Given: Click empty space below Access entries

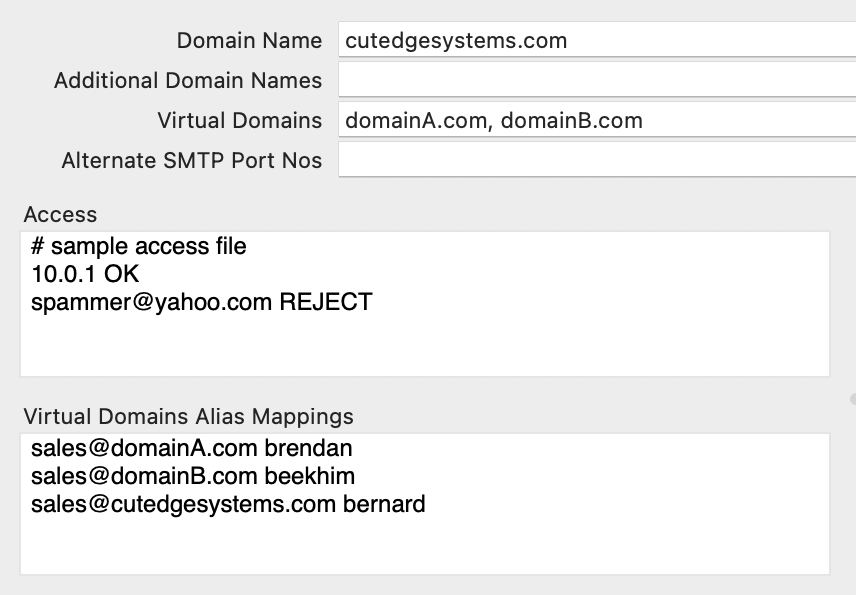Looking at the screenshot, I should click(x=424, y=347).
